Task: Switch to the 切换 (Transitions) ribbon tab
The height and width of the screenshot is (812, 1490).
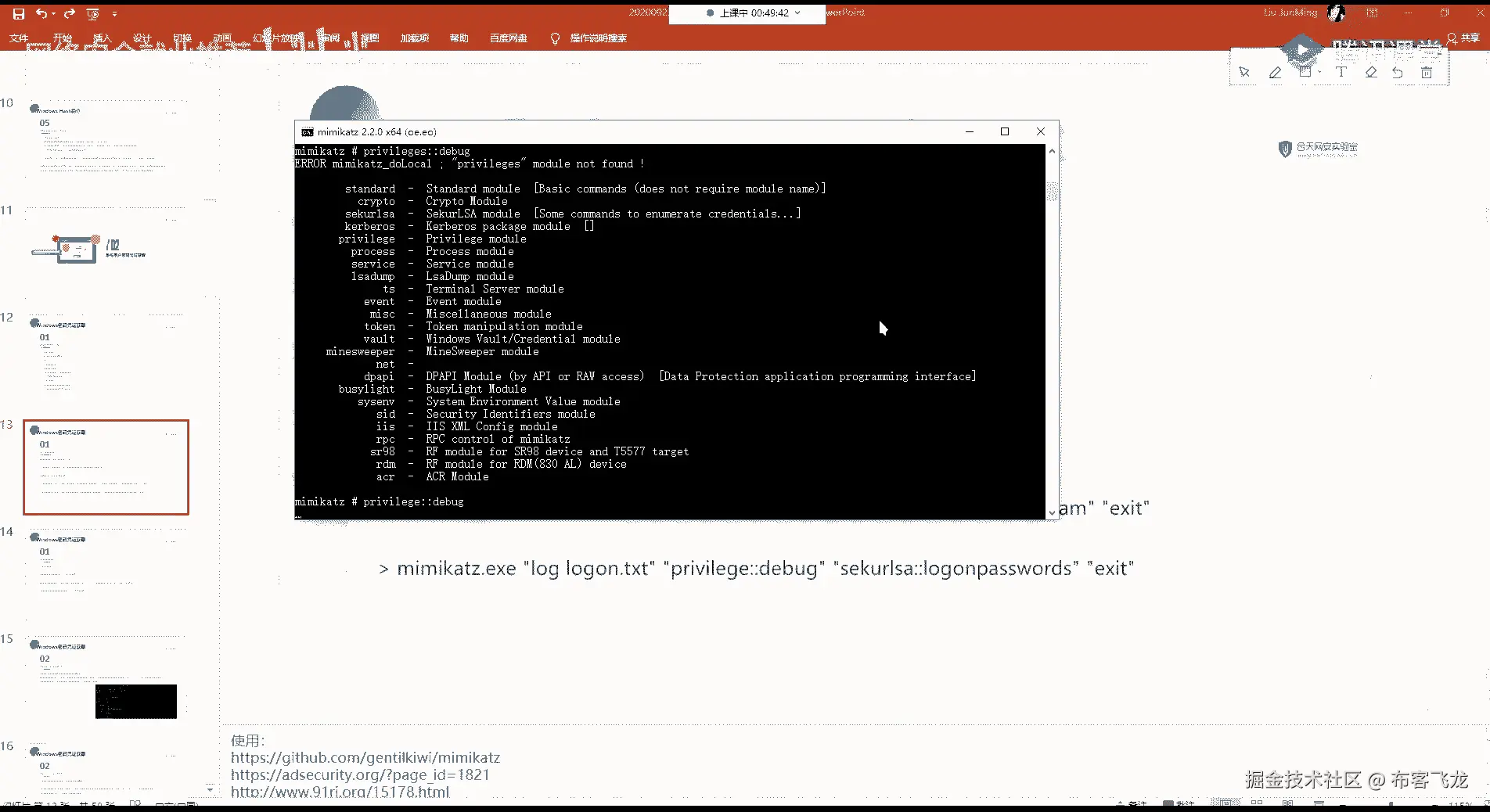Action: tap(182, 38)
